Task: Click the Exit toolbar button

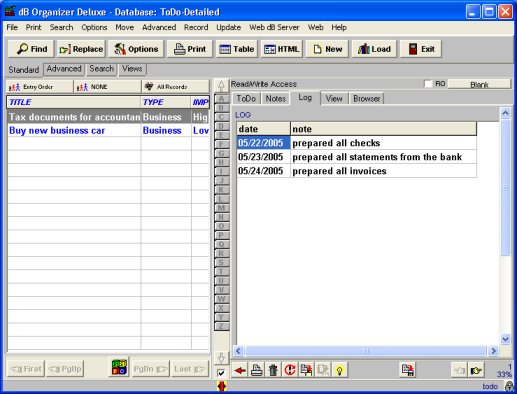Action: click(421, 49)
